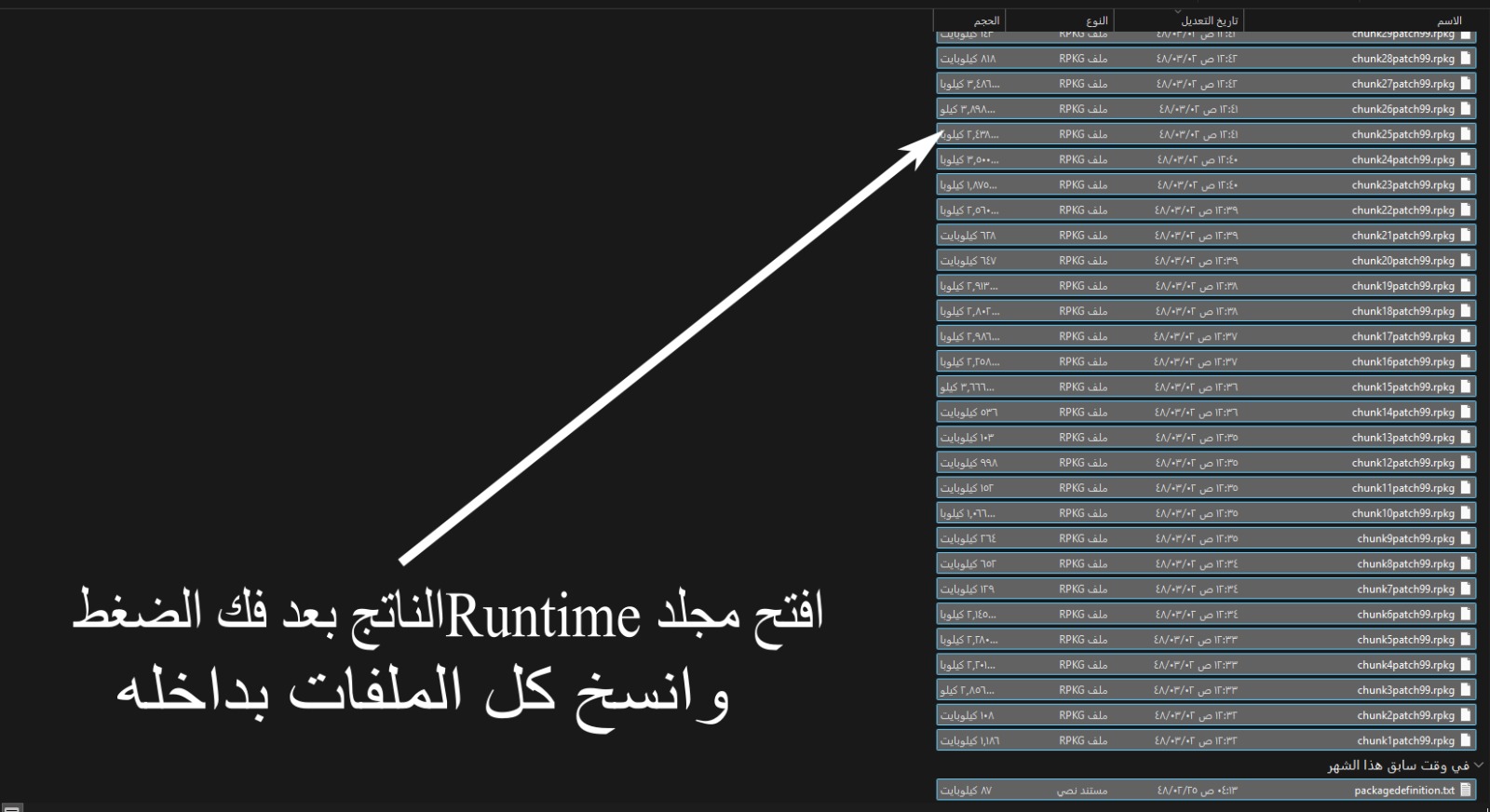Click the file icon of chunk26patch99.rpkg
This screenshot has width=1490, height=812.
tap(1467, 108)
